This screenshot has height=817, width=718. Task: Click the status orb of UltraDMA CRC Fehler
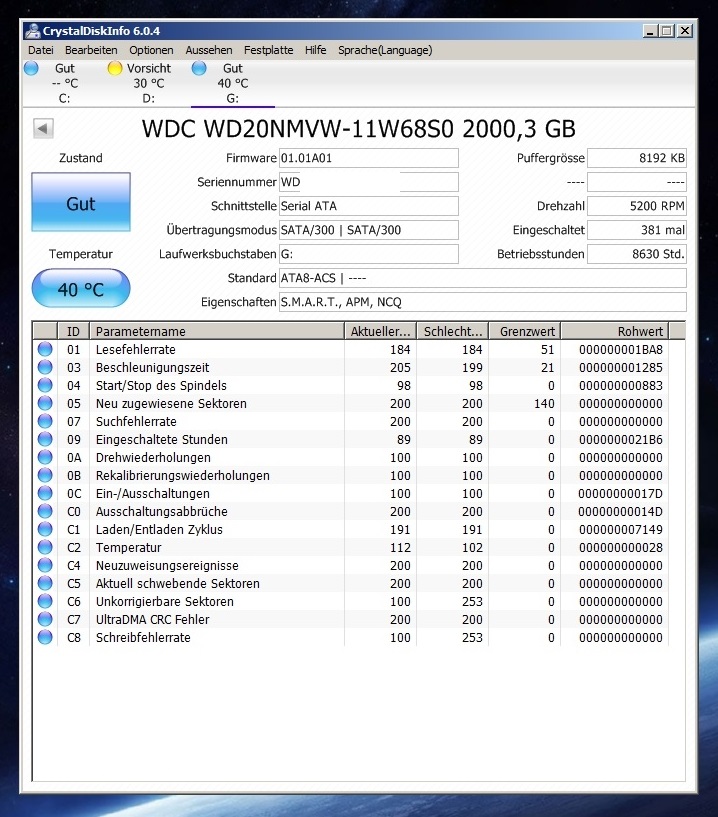tap(45, 619)
